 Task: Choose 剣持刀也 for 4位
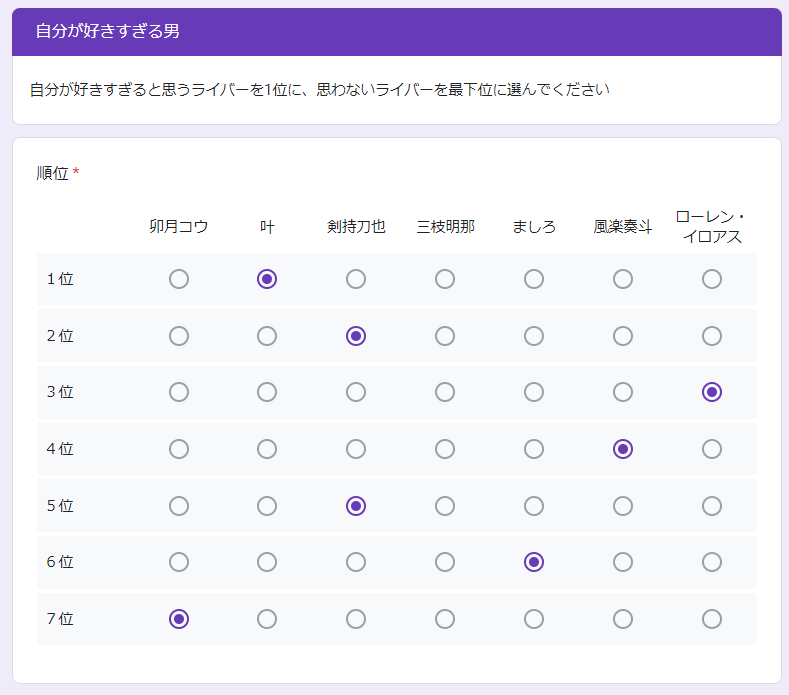pyautogui.click(x=356, y=449)
